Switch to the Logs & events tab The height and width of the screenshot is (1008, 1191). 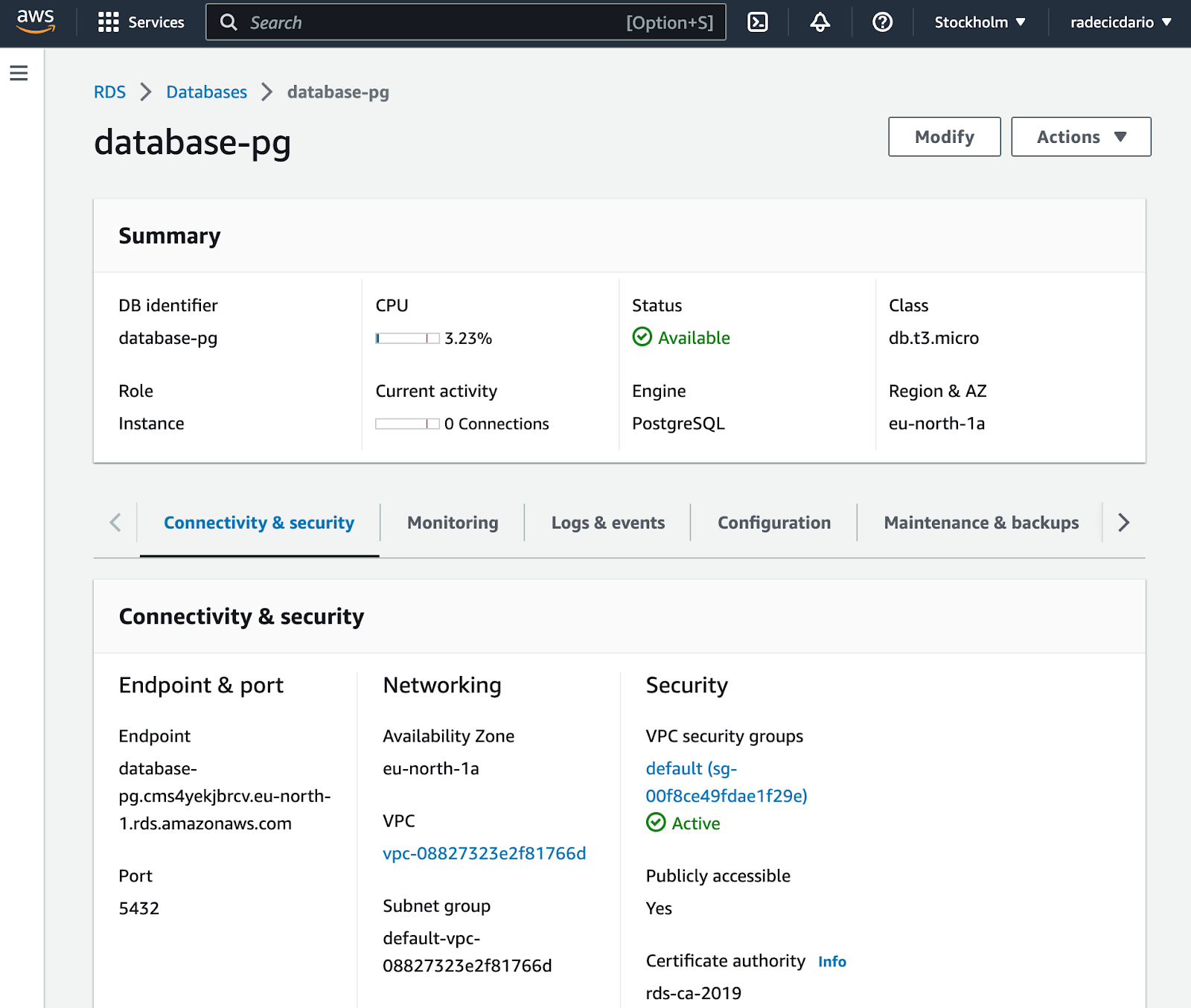(x=608, y=523)
